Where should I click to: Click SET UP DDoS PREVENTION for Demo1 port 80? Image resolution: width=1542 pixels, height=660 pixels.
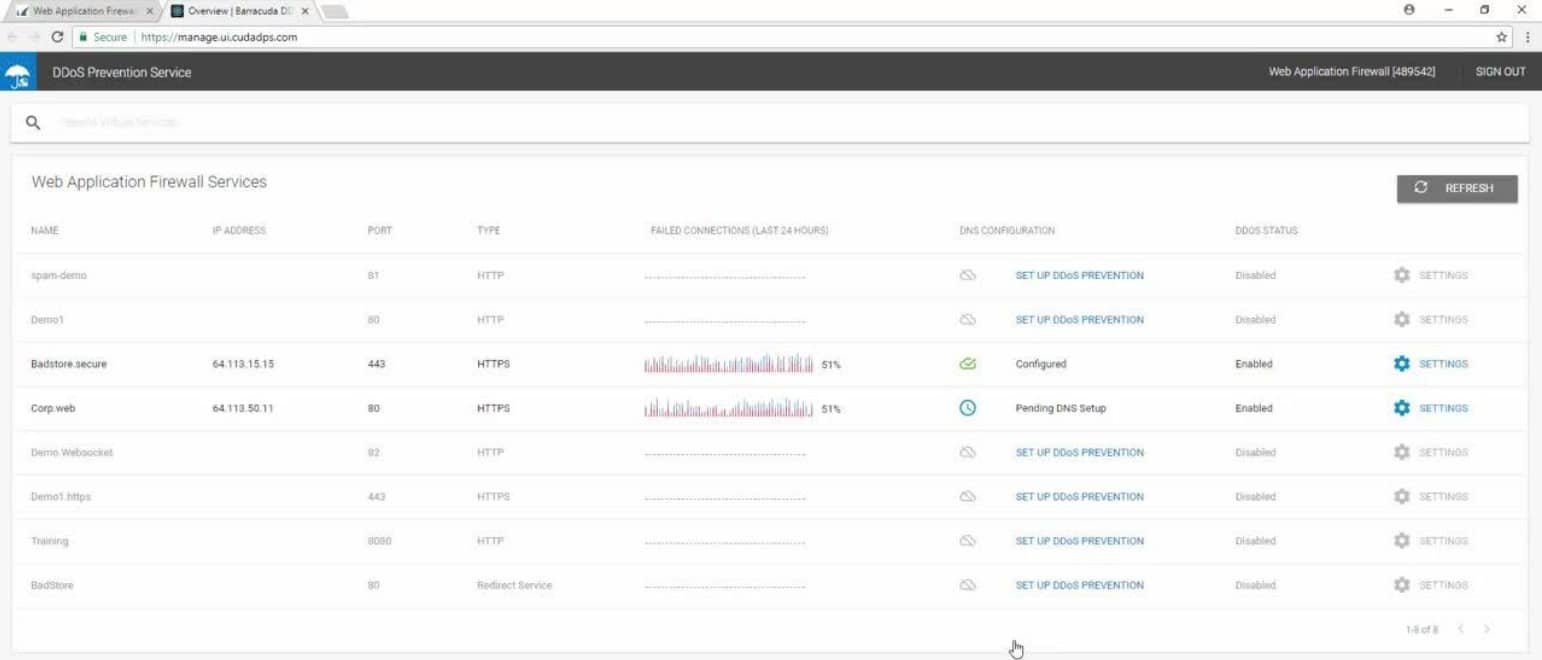pyautogui.click(x=1080, y=320)
